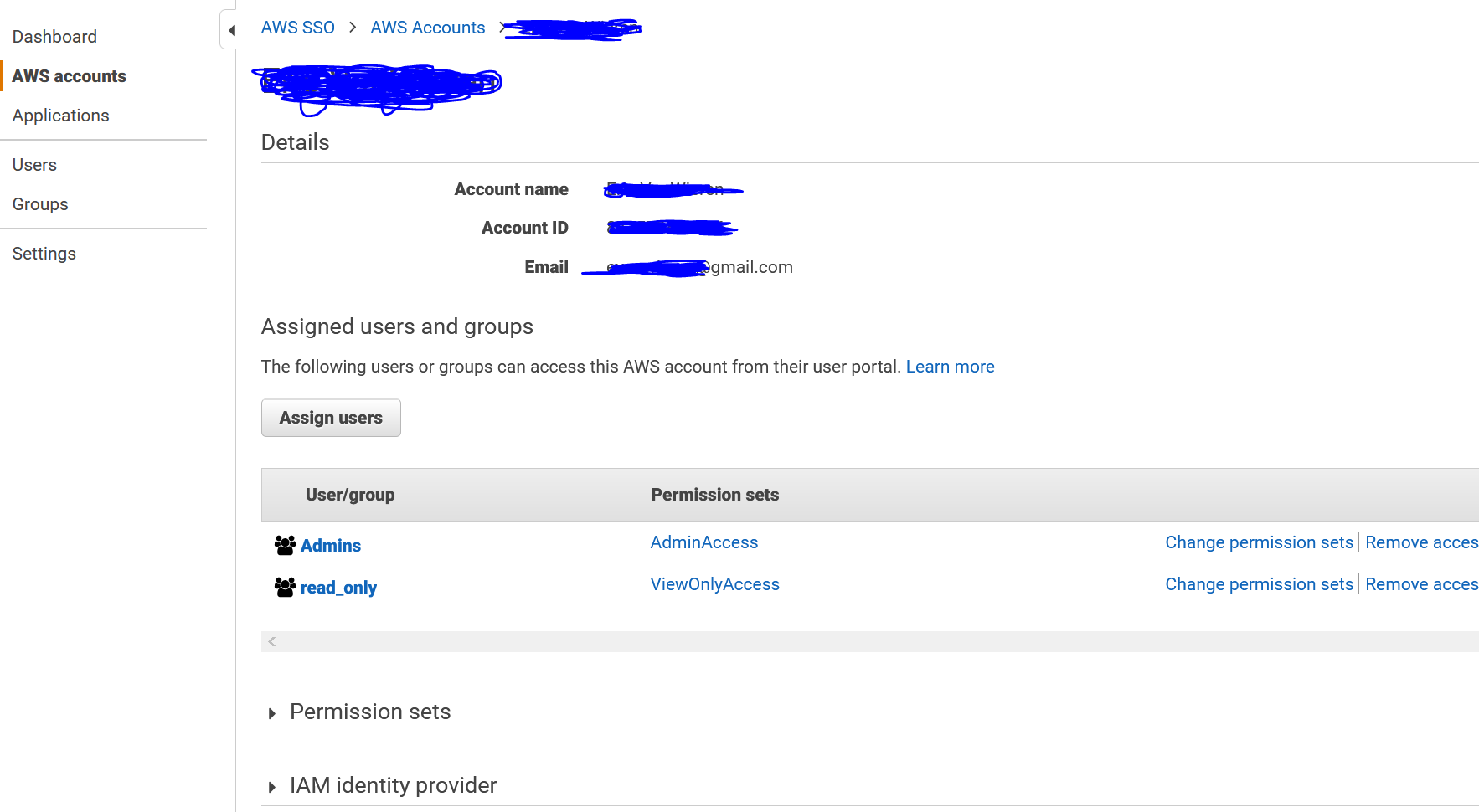Follow the AWS SSO breadcrumb link
1479x812 pixels.
click(297, 27)
